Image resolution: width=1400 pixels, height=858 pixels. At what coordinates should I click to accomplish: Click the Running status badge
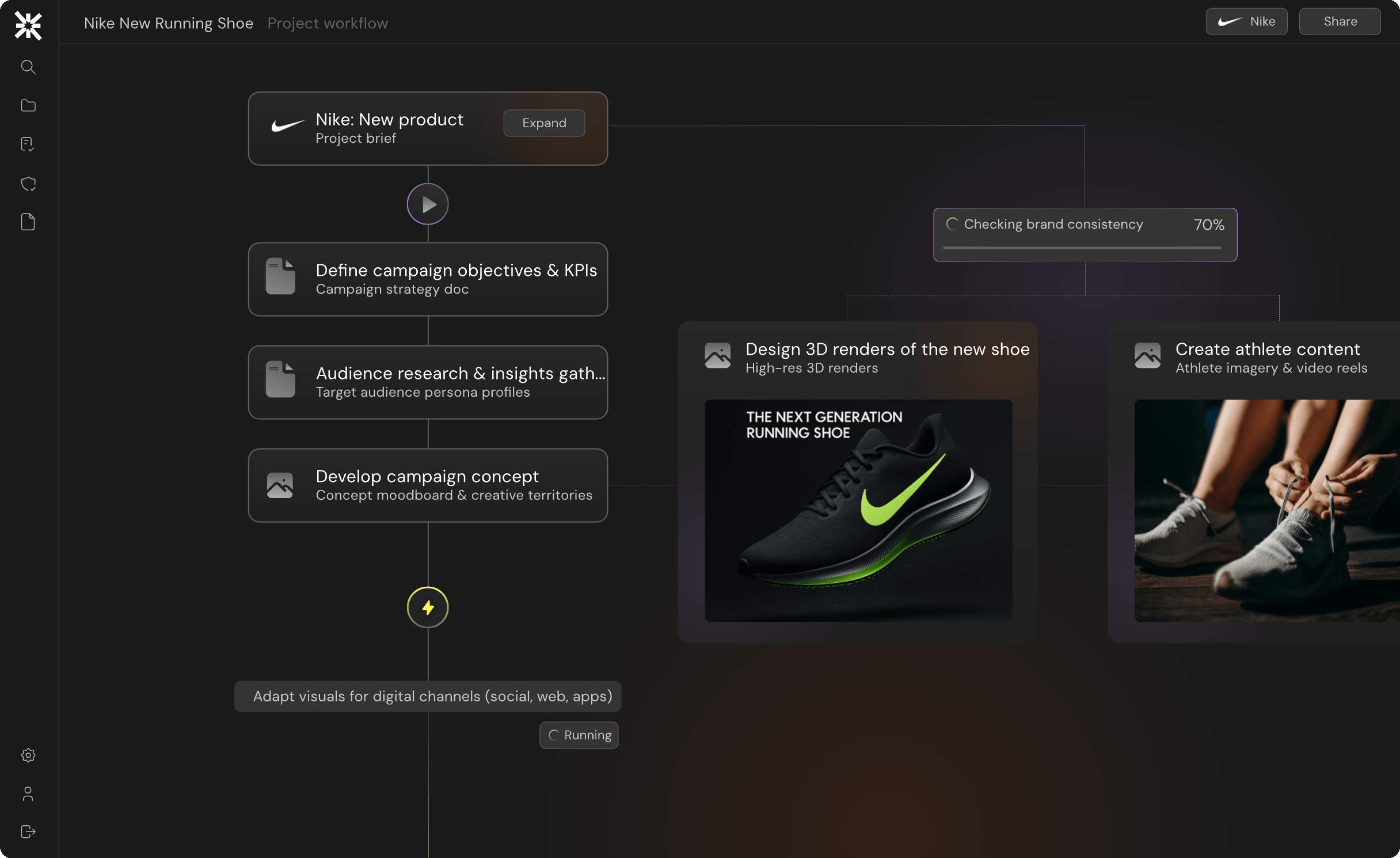(x=579, y=735)
